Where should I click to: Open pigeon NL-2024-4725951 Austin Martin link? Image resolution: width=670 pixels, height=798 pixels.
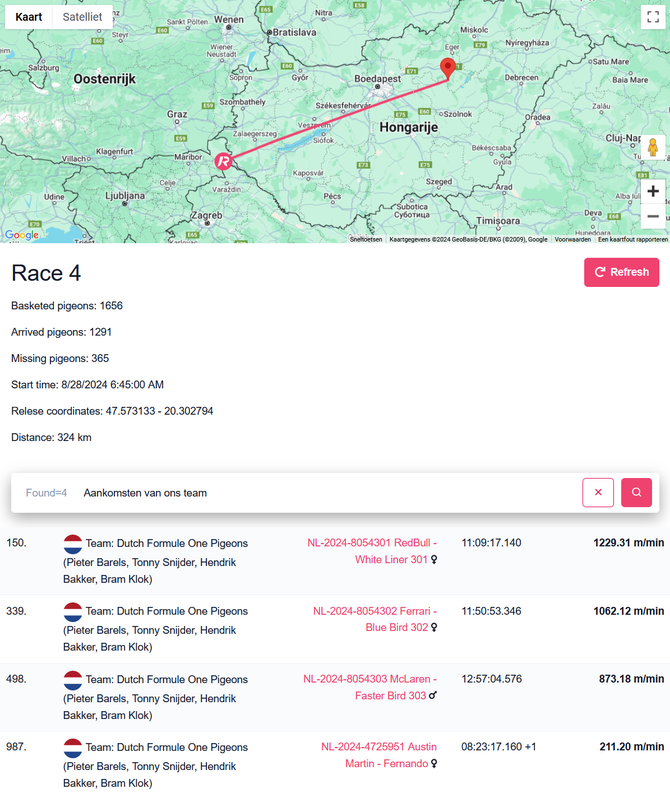tap(379, 755)
